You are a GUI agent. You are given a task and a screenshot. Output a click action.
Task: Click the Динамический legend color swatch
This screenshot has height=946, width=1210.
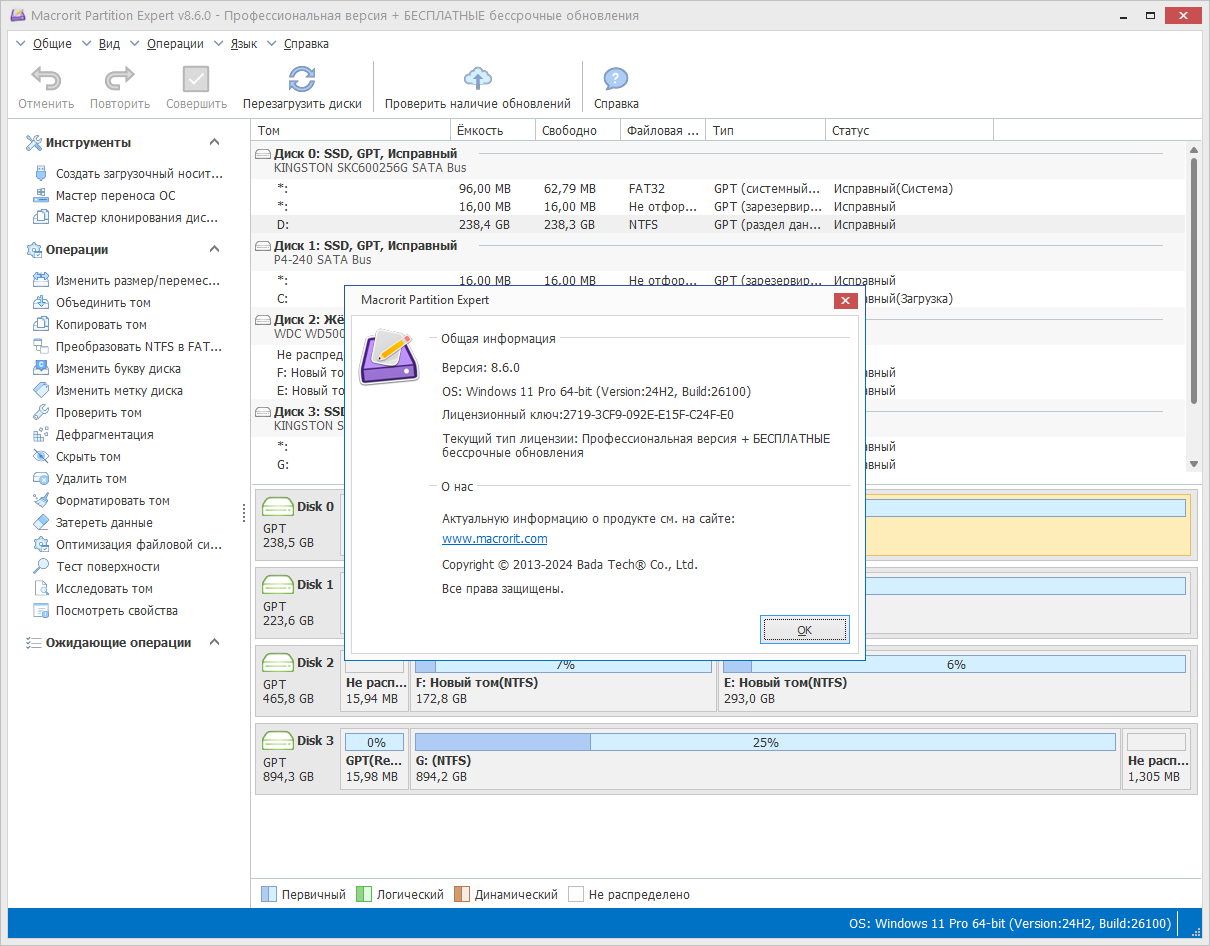[461, 894]
